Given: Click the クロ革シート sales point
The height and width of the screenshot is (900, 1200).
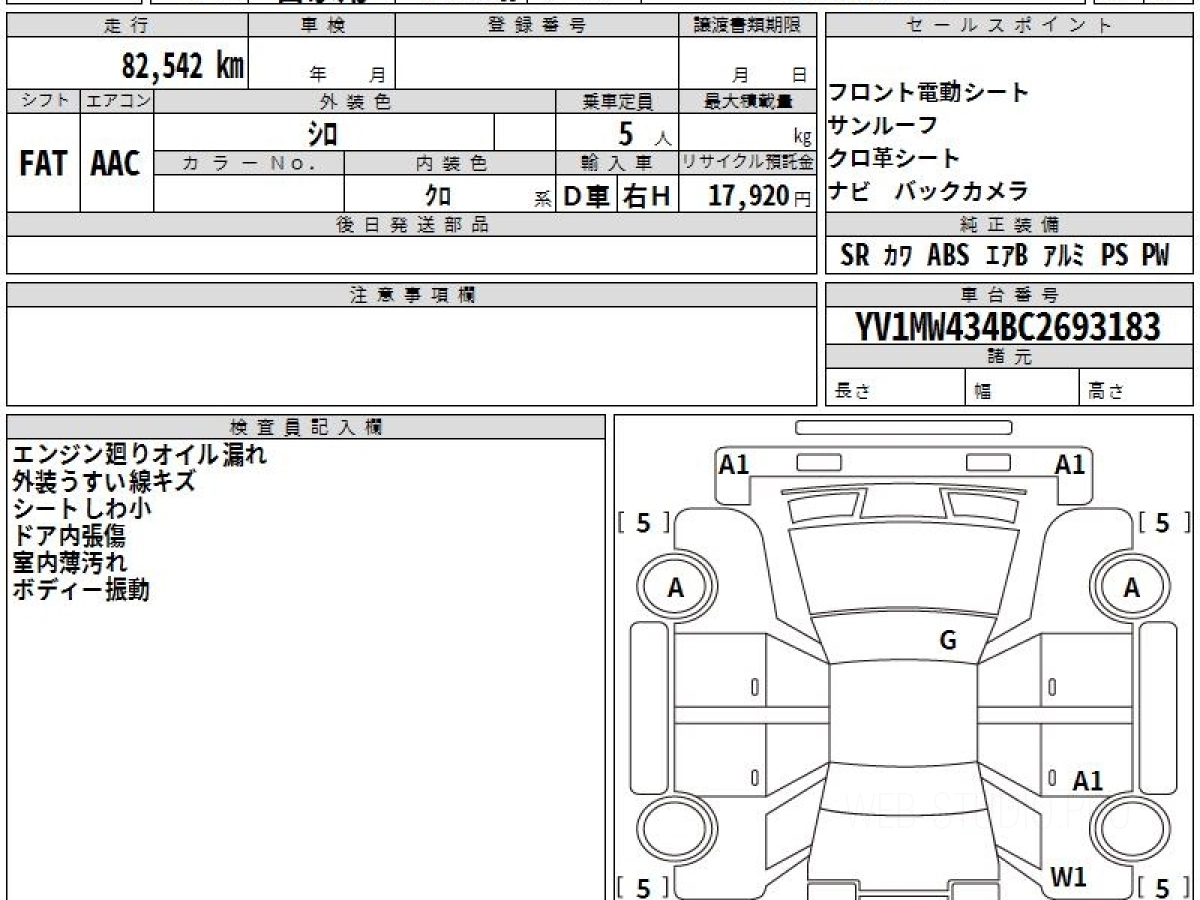Looking at the screenshot, I should click(895, 158).
